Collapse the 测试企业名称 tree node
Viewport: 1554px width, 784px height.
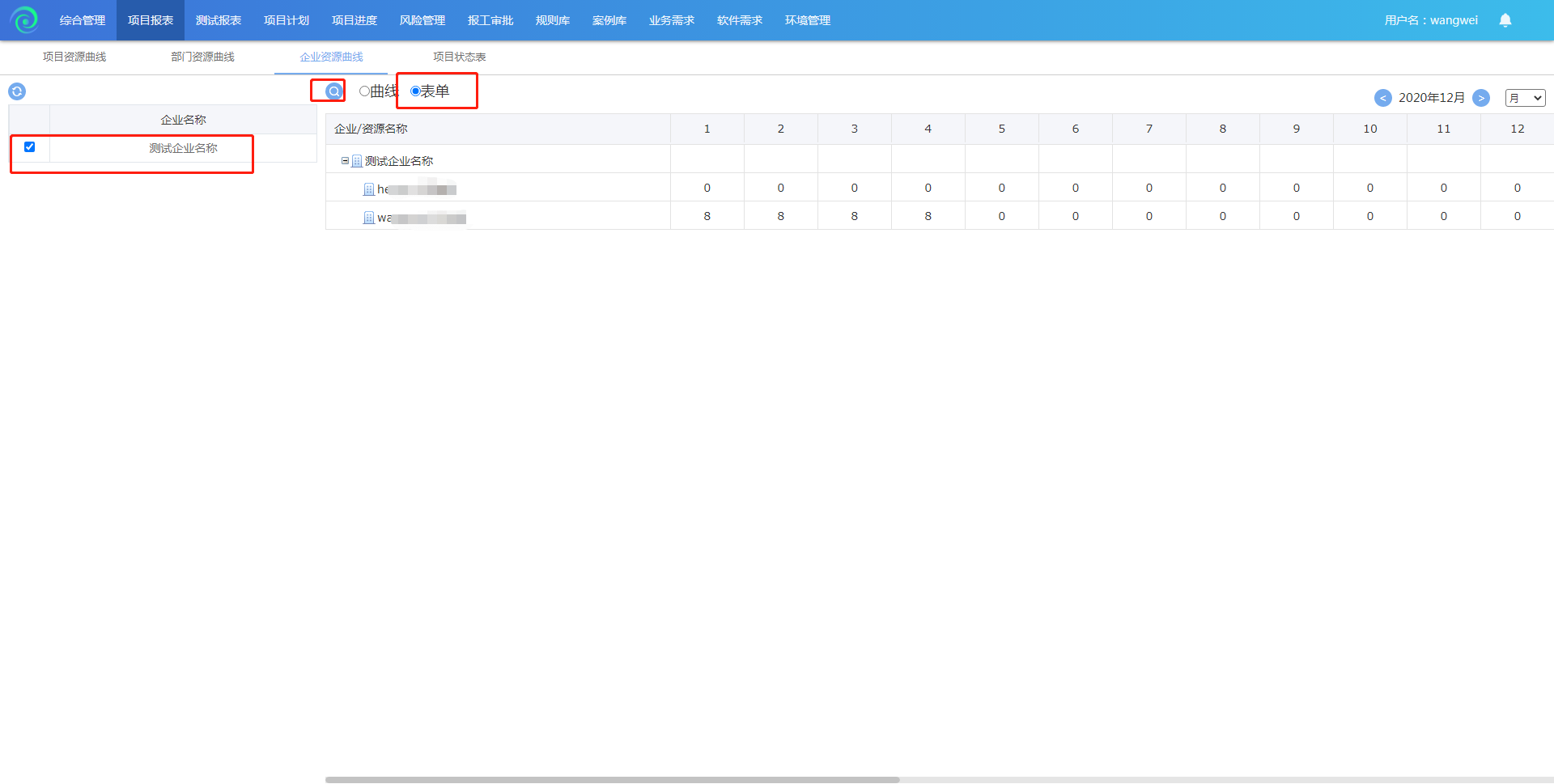[345, 161]
